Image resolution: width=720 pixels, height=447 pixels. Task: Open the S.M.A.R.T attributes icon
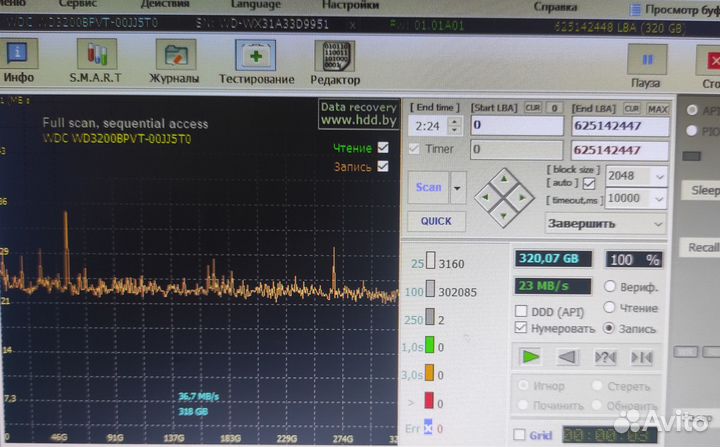point(95,58)
